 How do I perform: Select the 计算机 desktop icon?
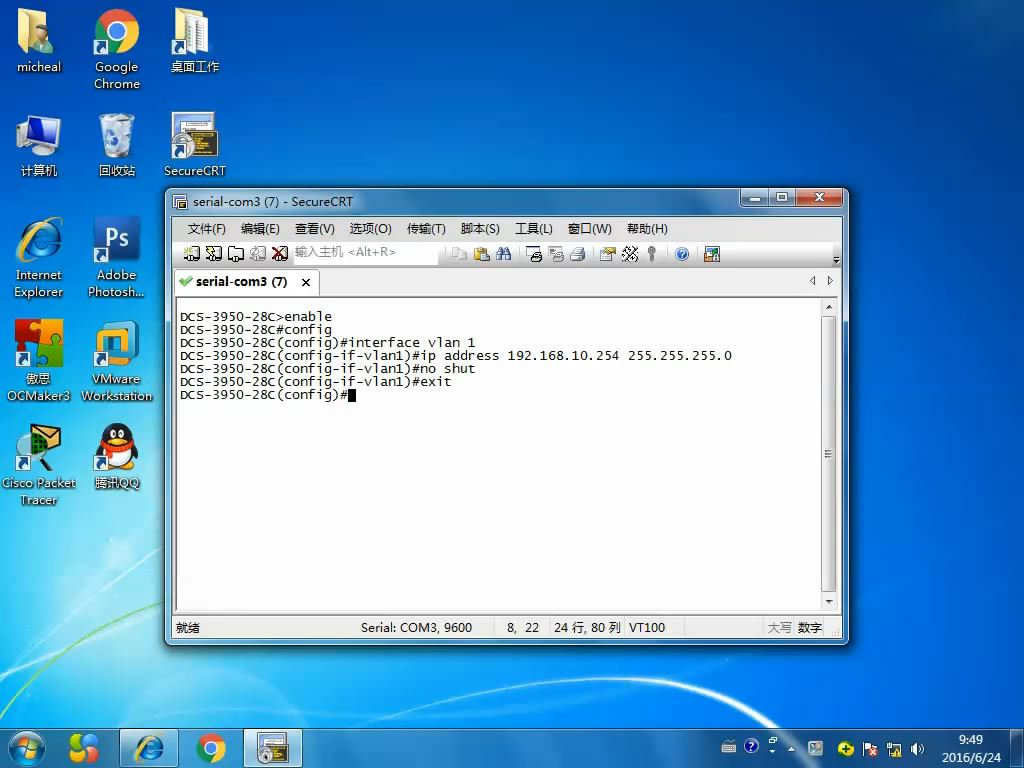(39, 146)
